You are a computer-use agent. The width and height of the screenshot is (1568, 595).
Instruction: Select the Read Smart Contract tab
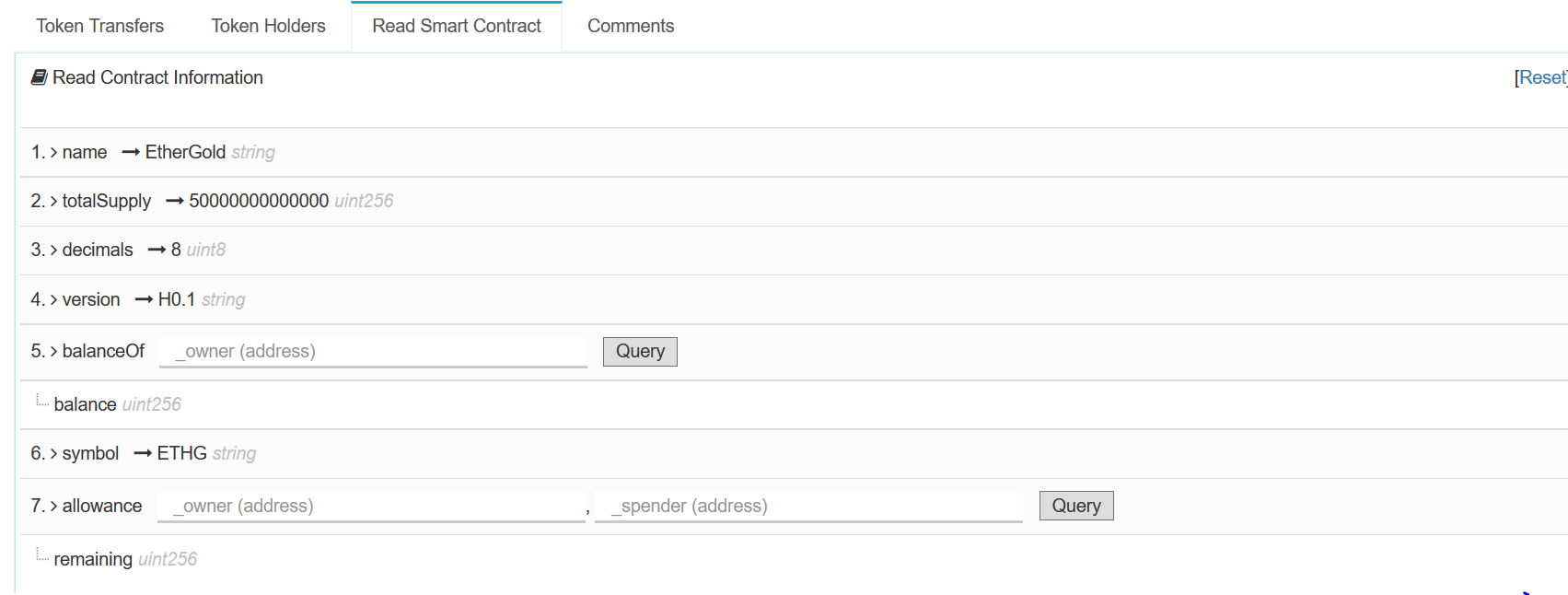coord(457,26)
